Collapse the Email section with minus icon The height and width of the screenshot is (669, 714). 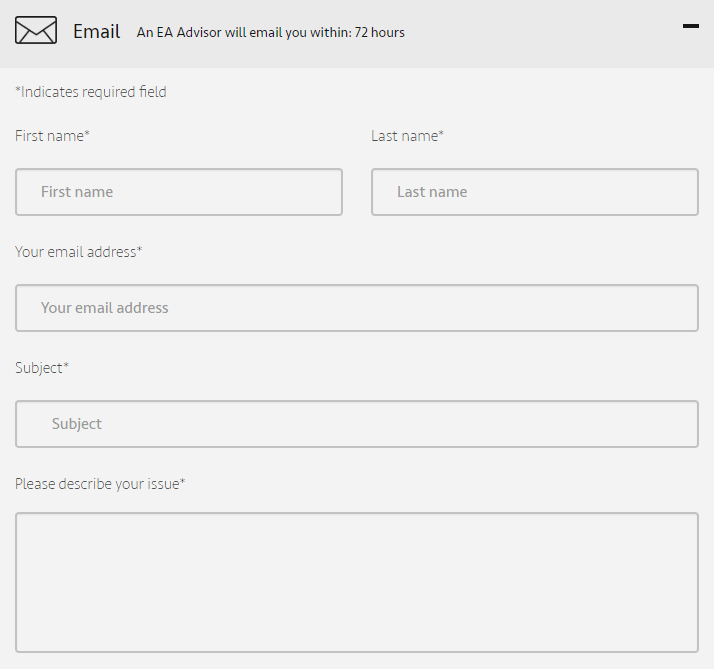[690, 26]
